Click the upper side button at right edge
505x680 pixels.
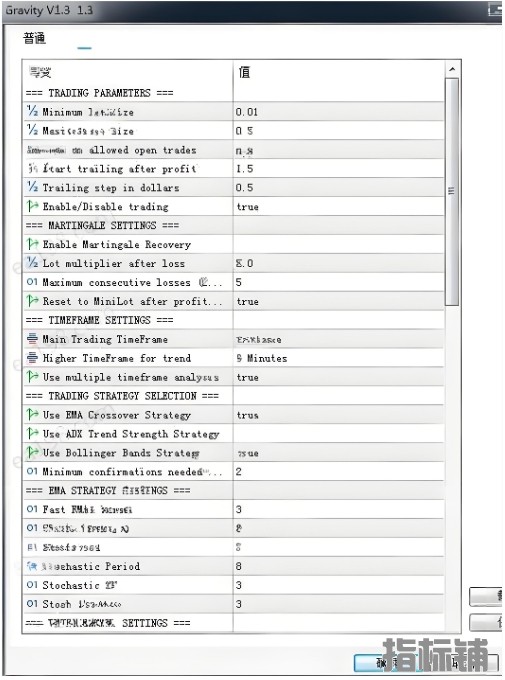click(486, 597)
